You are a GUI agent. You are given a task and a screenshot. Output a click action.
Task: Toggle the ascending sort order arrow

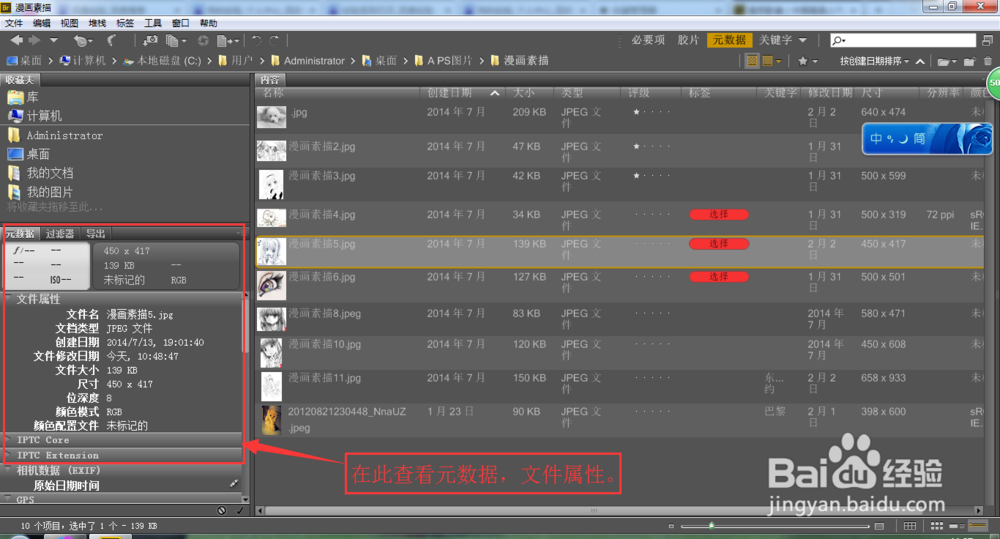coord(920,61)
